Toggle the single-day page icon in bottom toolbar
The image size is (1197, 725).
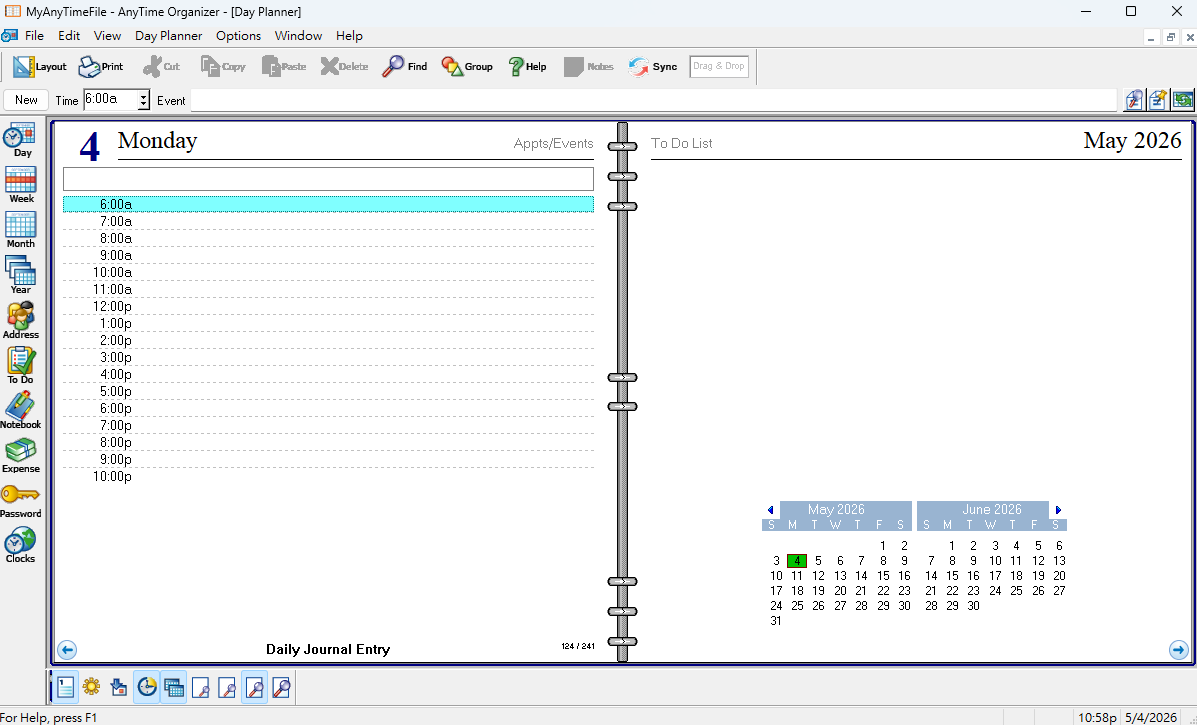66,687
